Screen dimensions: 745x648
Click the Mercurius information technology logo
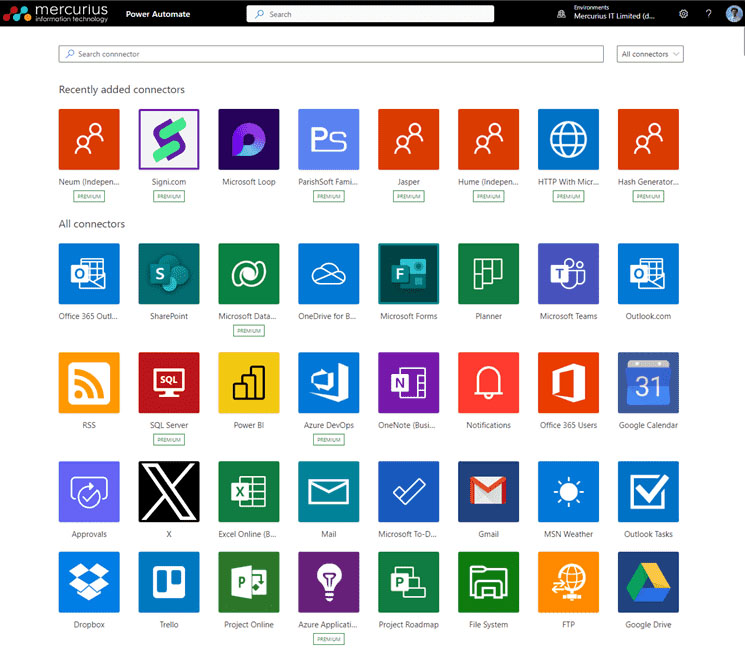tap(56, 13)
